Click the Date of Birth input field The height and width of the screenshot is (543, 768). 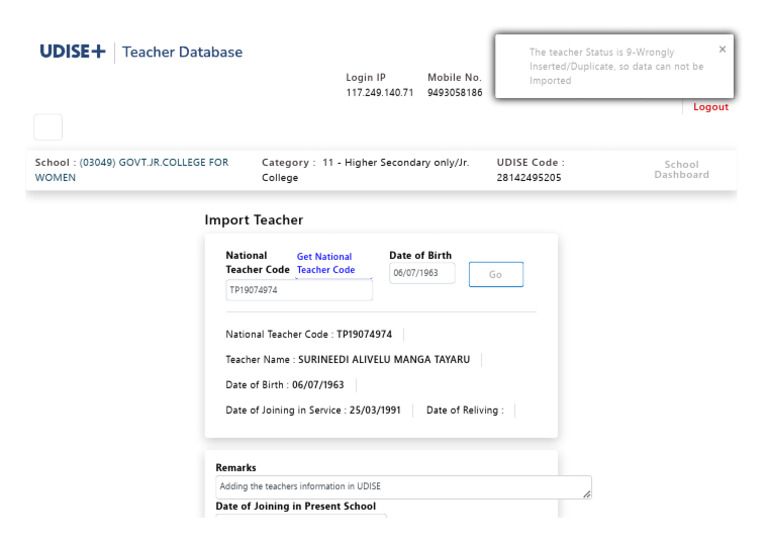[x=422, y=273]
